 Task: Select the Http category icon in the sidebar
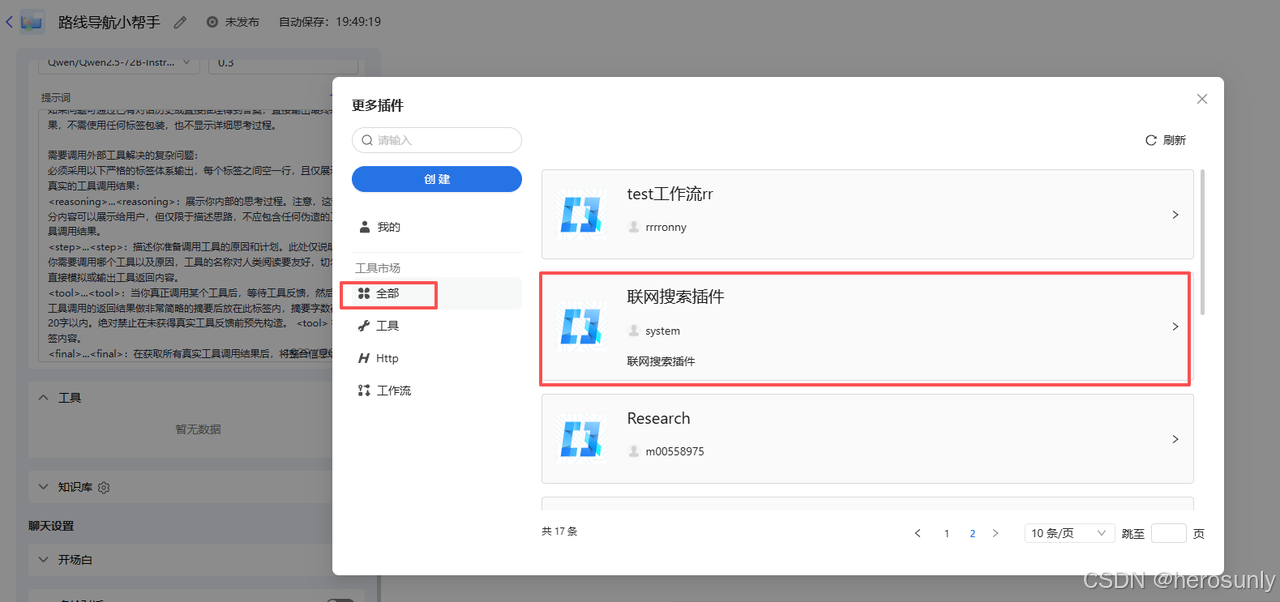(x=365, y=358)
